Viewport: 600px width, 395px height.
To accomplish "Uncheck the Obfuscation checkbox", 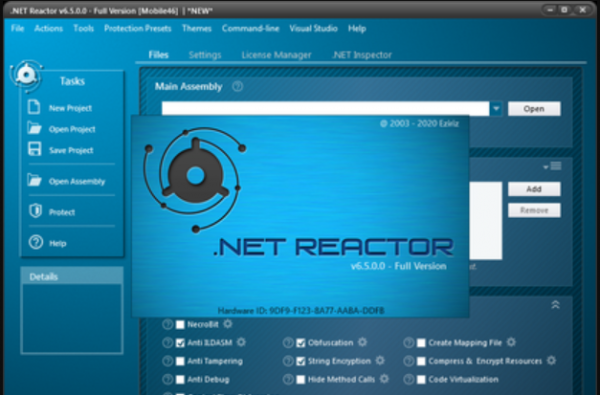I will [x=301, y=343].
